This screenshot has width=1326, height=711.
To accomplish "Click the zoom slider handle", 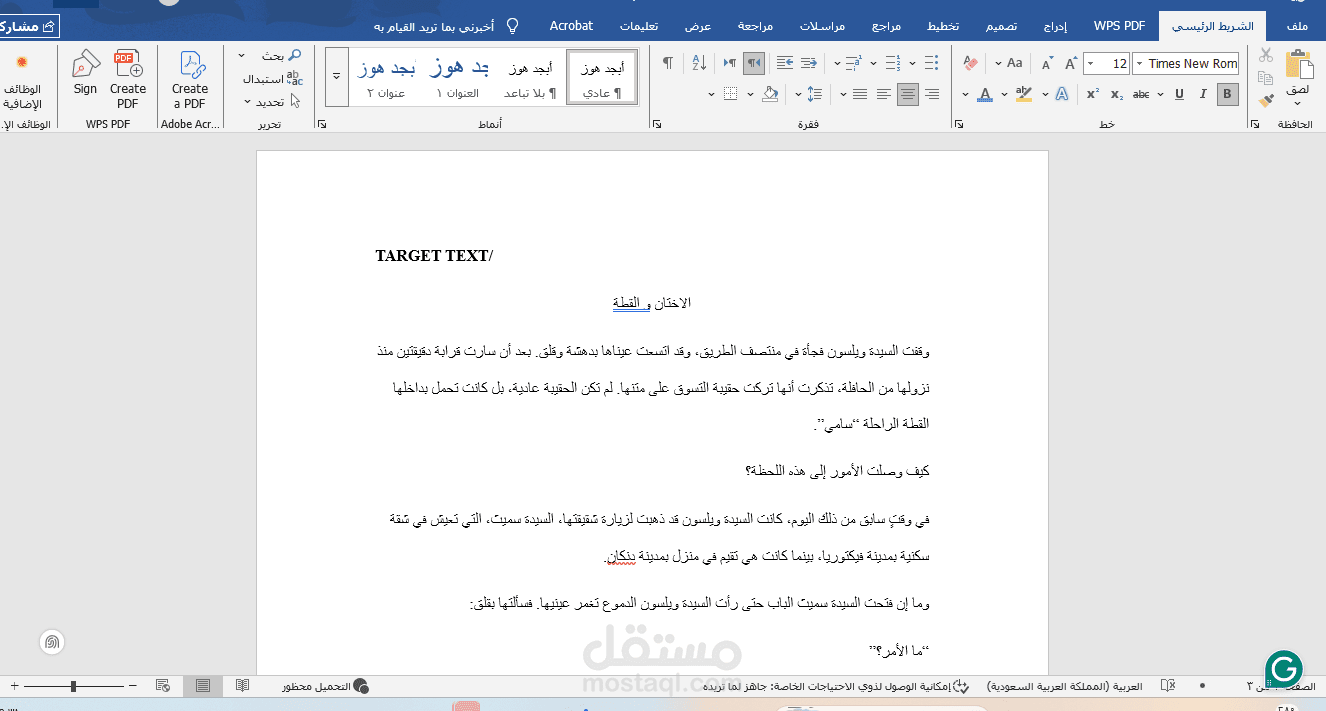I will [x=73, y=686].
